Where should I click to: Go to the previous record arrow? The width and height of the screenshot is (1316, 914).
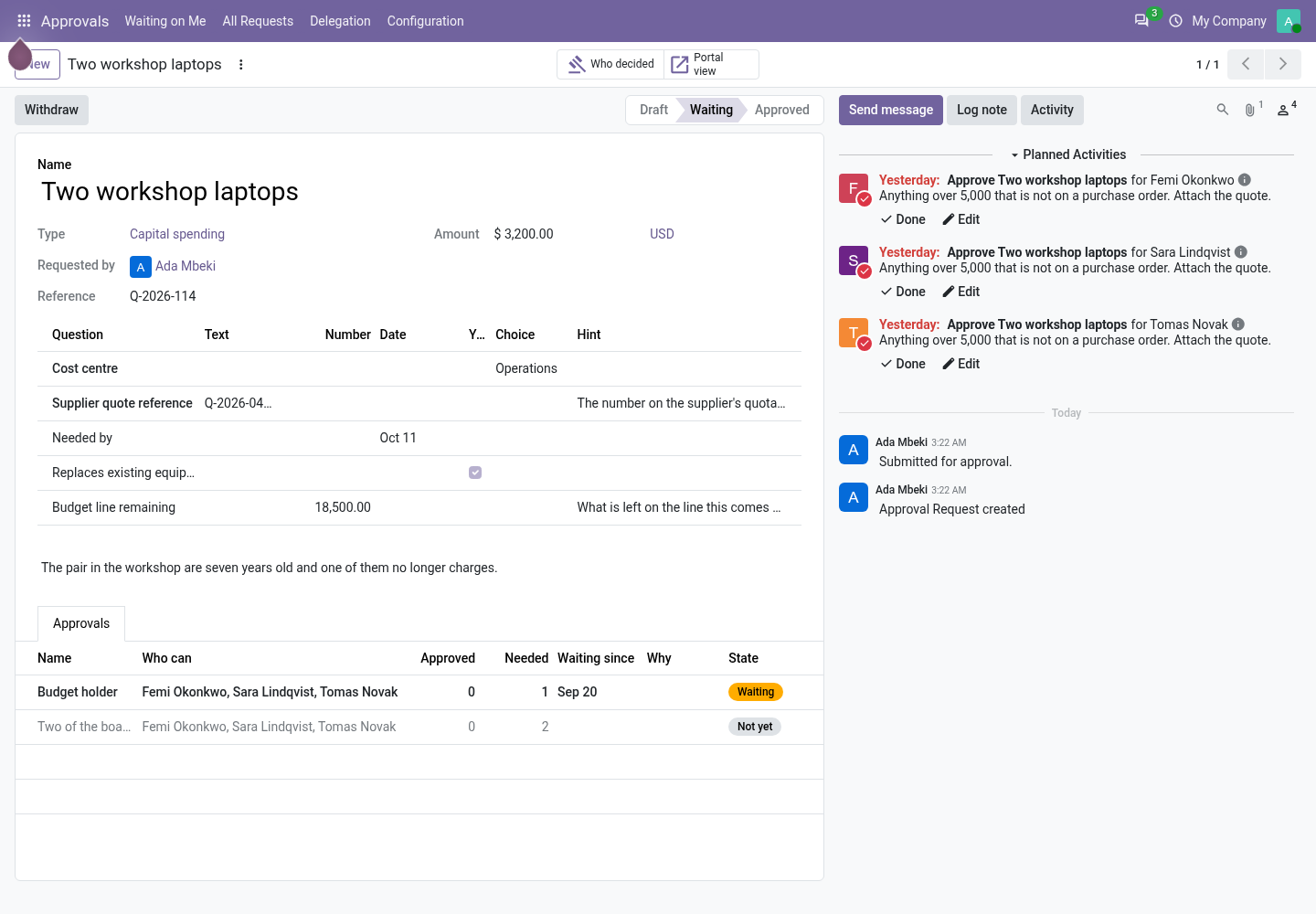click(1246, 64)
